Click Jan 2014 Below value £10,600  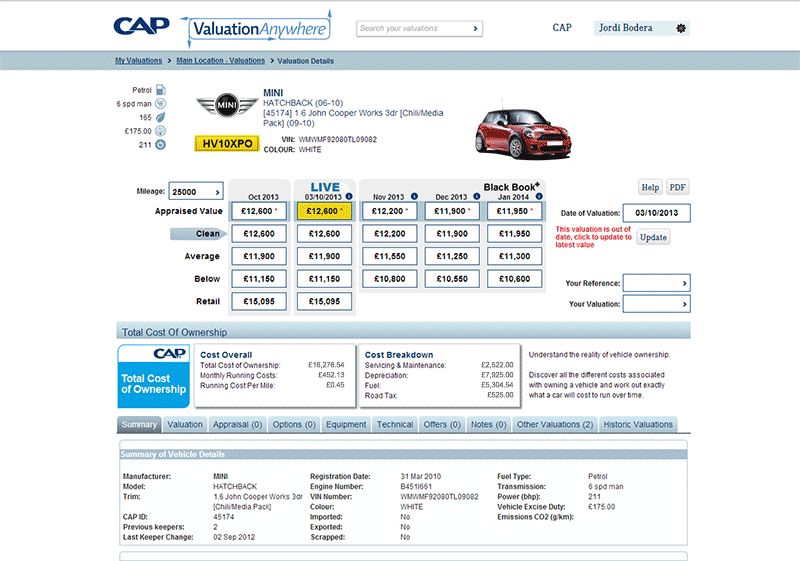click(514, 279)
